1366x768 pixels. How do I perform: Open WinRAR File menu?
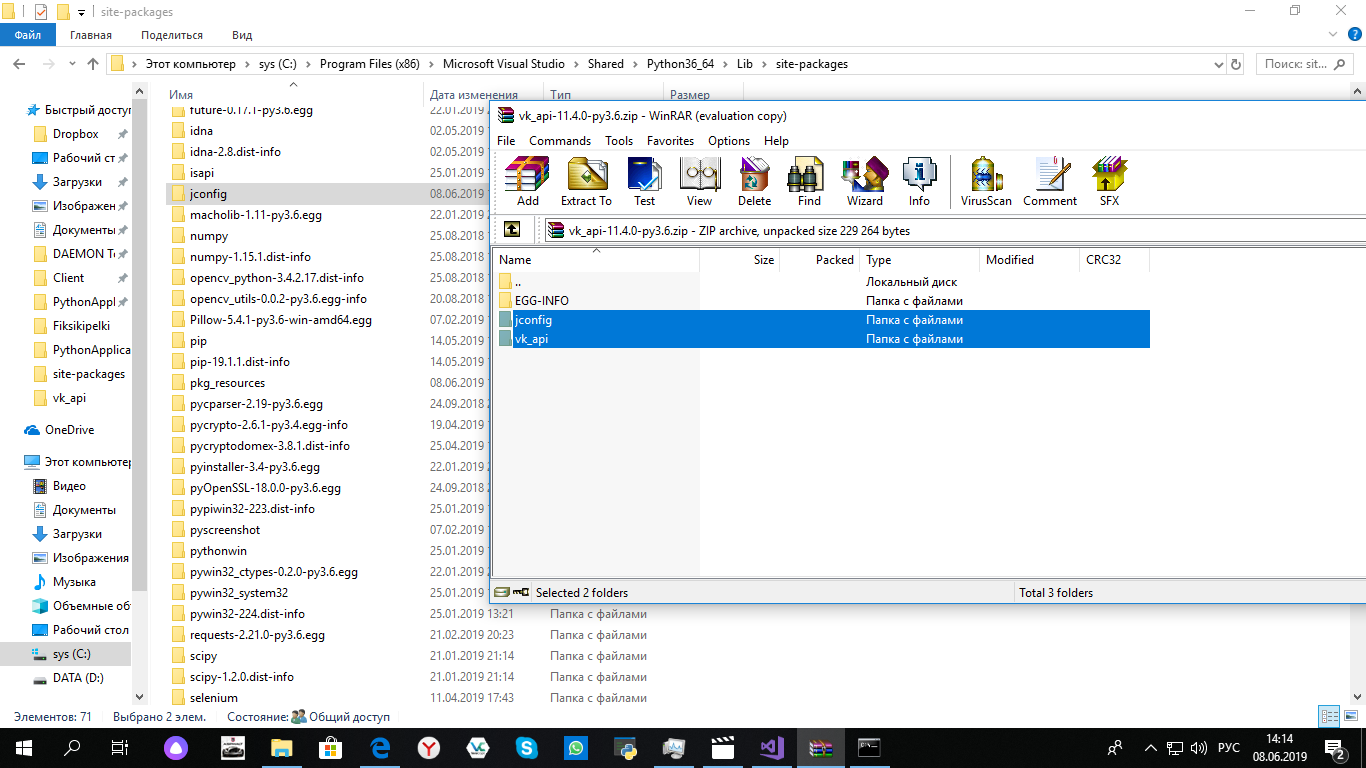click(506, 141)
